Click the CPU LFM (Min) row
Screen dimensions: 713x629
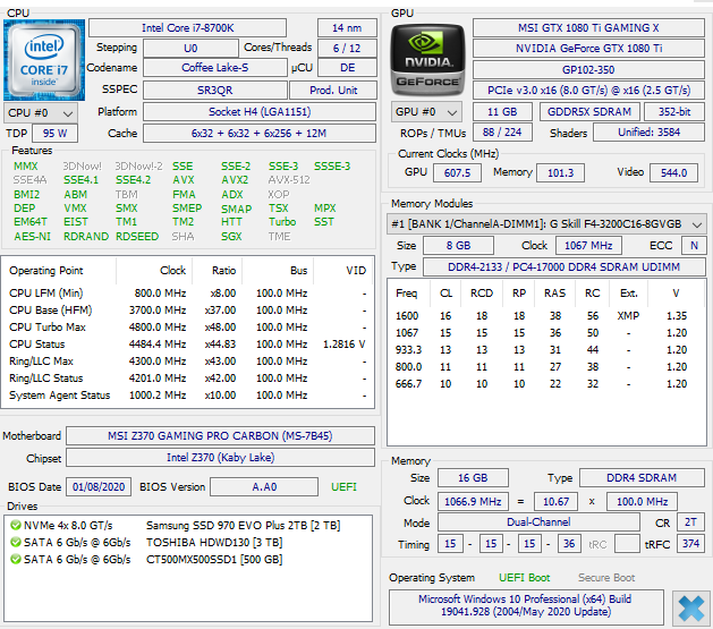click(187, 293)
